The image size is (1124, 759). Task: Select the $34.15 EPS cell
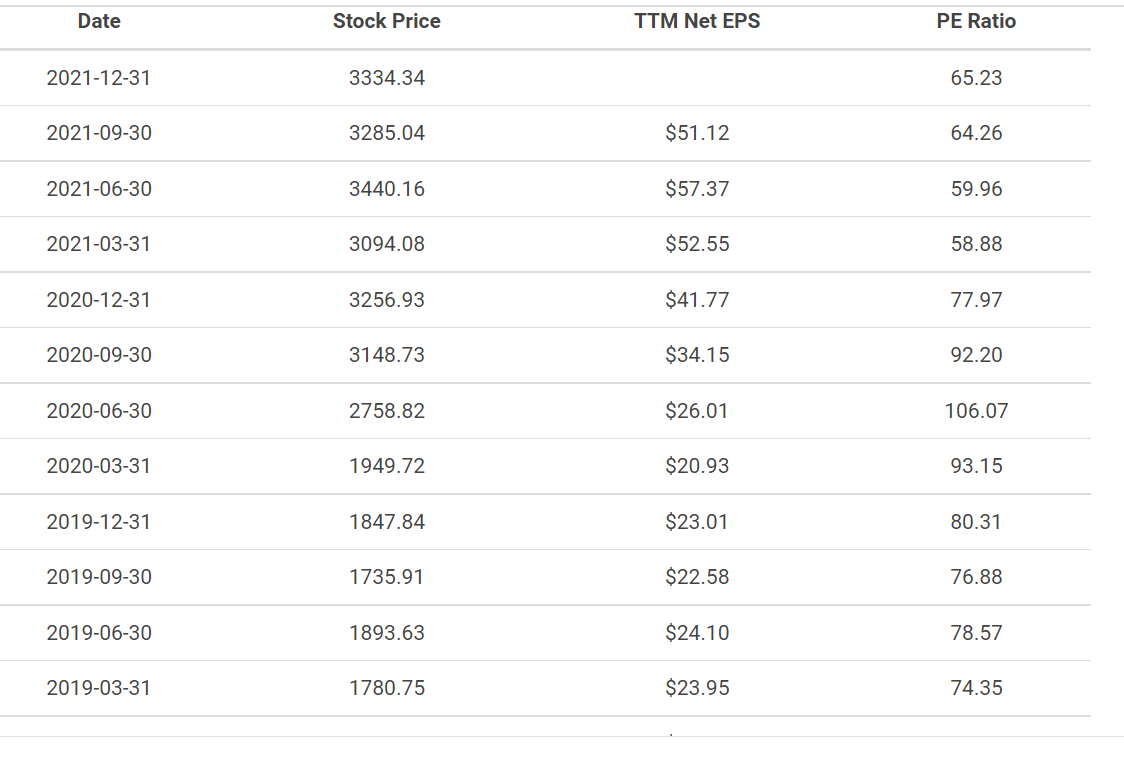[697, 355]
